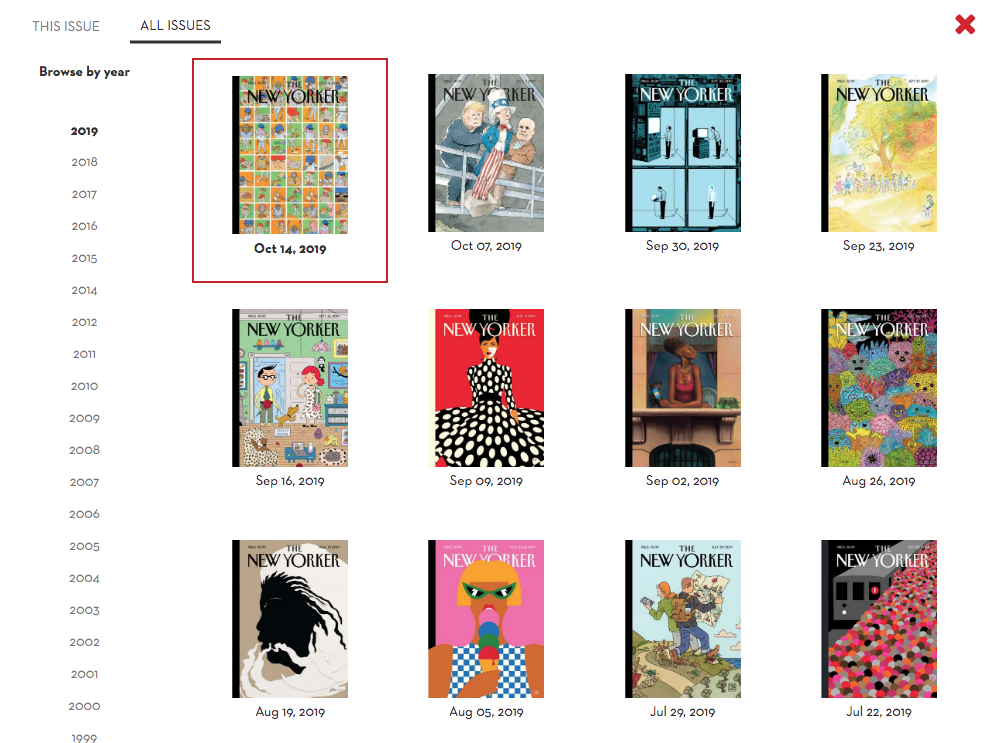Open the Sep 23, 2019 issue cover
The width and height of the screenshot is (987, 743).
[x=879, y=153]
